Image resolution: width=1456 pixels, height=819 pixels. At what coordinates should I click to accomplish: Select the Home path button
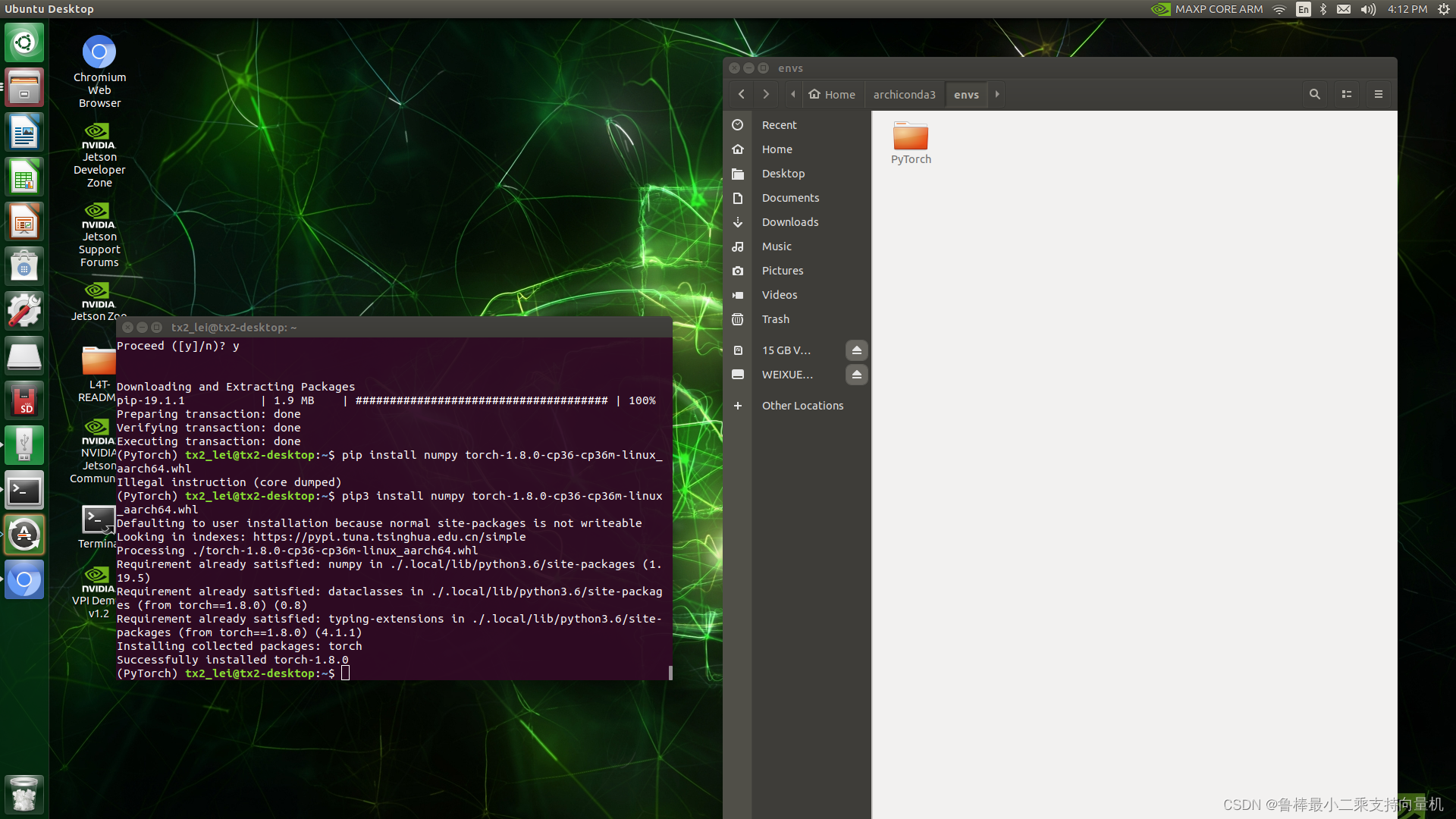coord(832,94)
